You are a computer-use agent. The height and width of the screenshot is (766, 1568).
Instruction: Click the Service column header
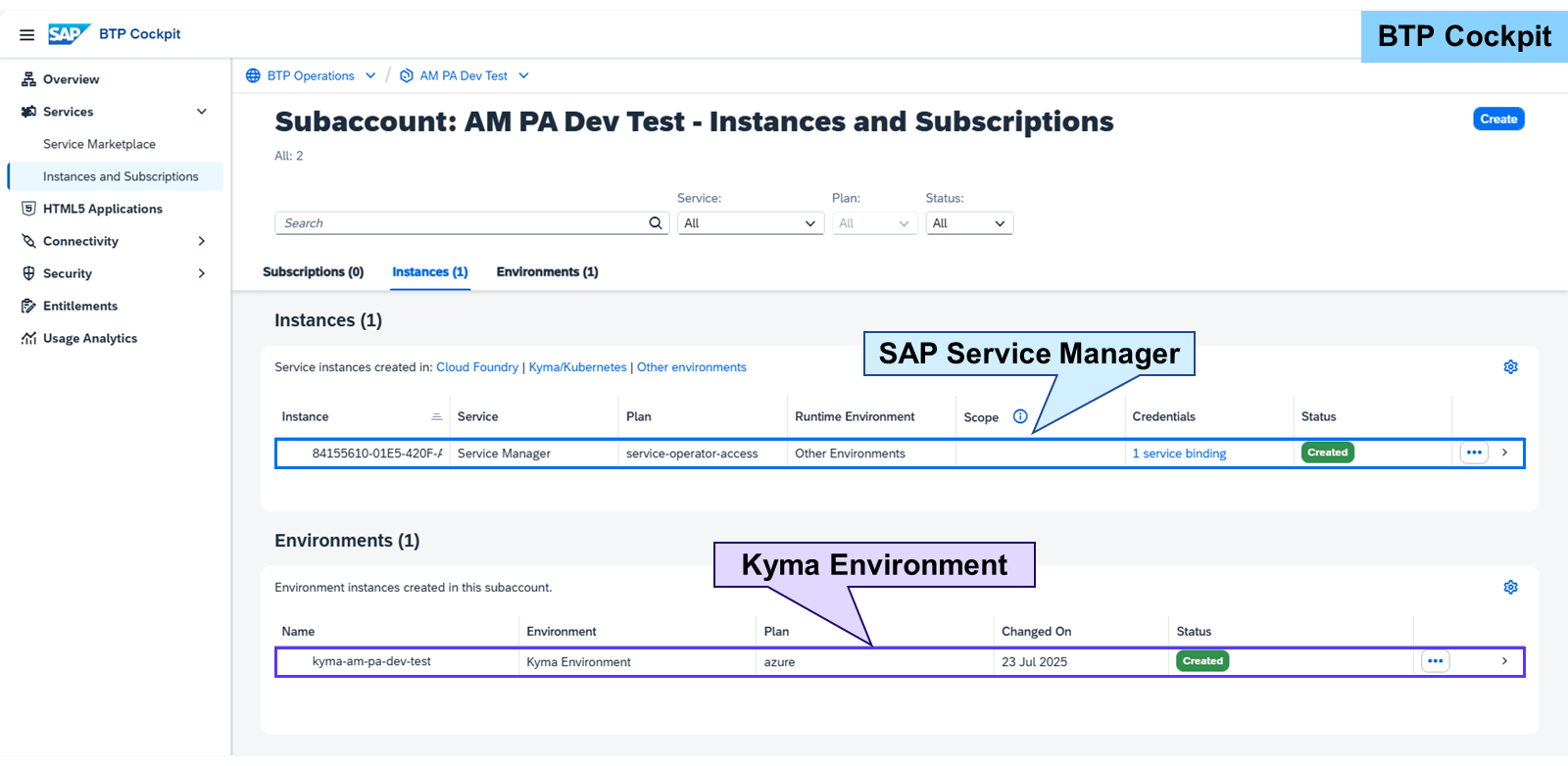pos(478,416)
